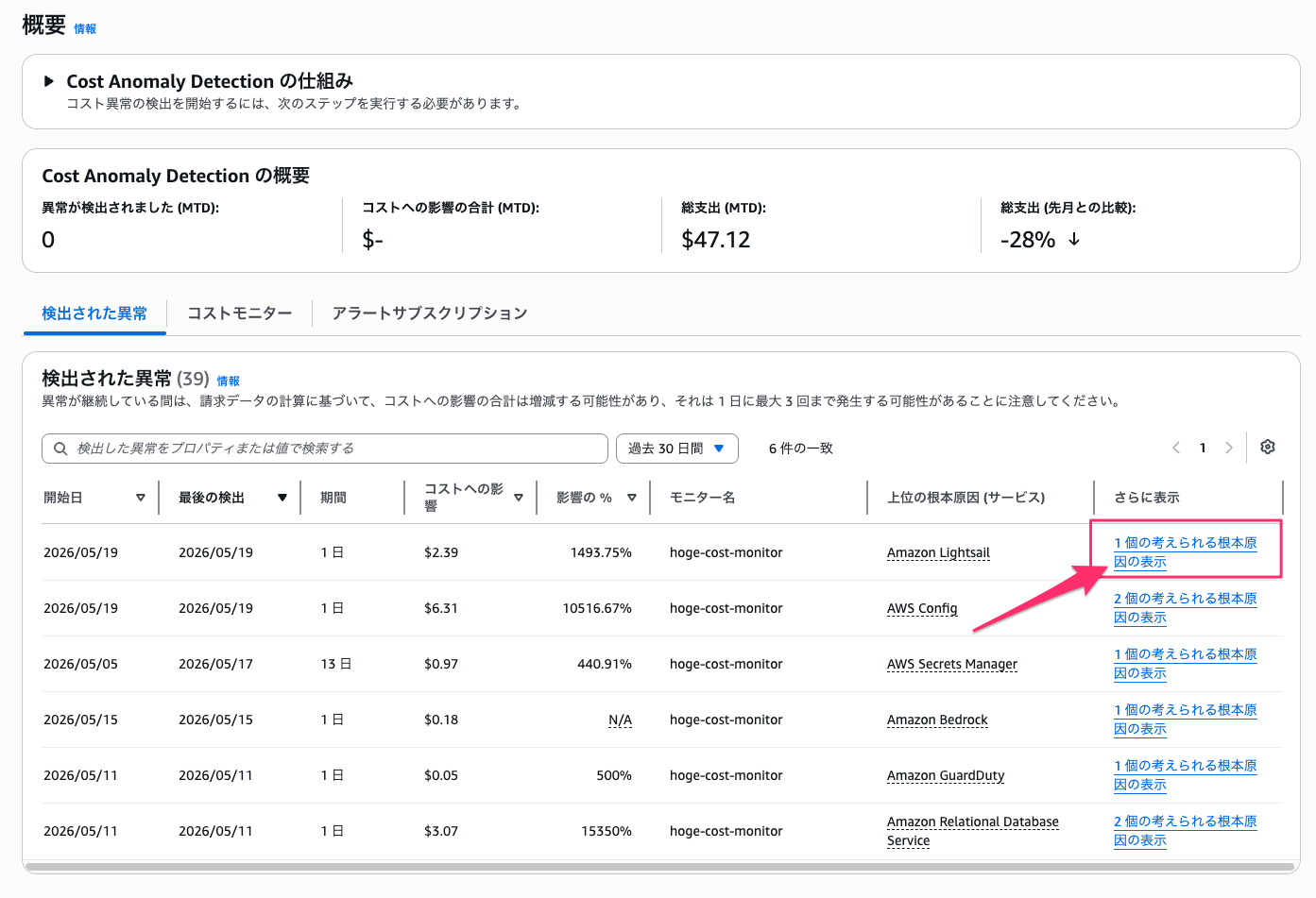The height and width of the screenshot is (898, 1316).
Task: Select page number 1 in pagination
Action: point(1203,448)
